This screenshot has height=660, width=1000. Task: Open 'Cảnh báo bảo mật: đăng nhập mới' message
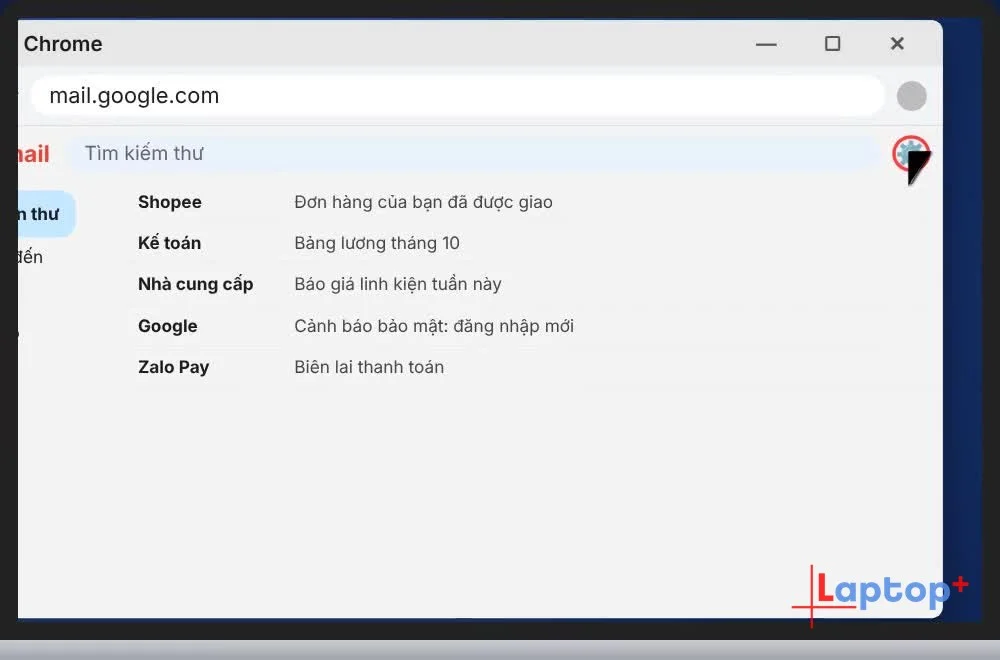coord(434,326)
